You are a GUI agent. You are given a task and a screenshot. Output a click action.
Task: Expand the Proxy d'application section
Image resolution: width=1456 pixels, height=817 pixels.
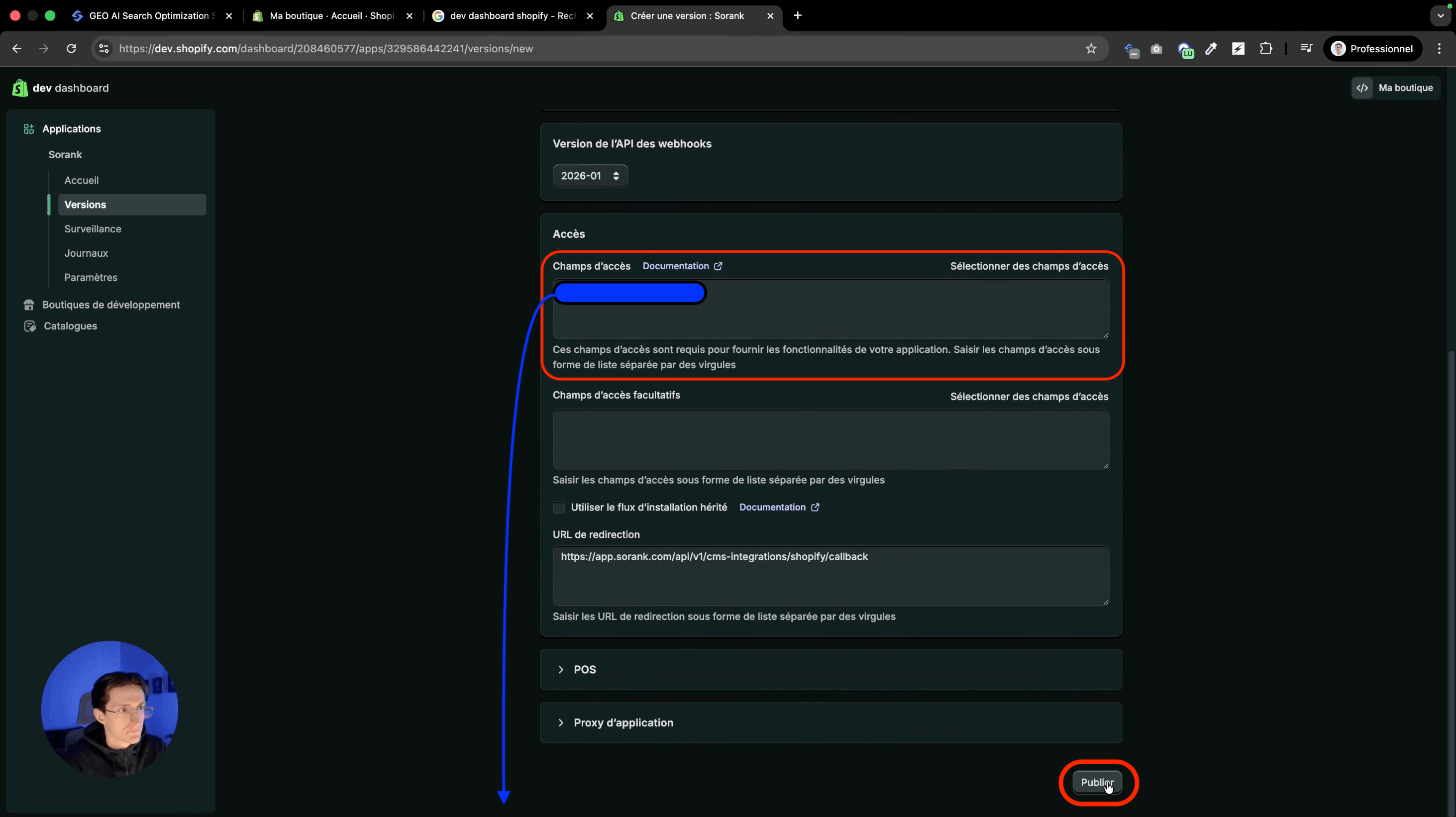click(831, 722)
